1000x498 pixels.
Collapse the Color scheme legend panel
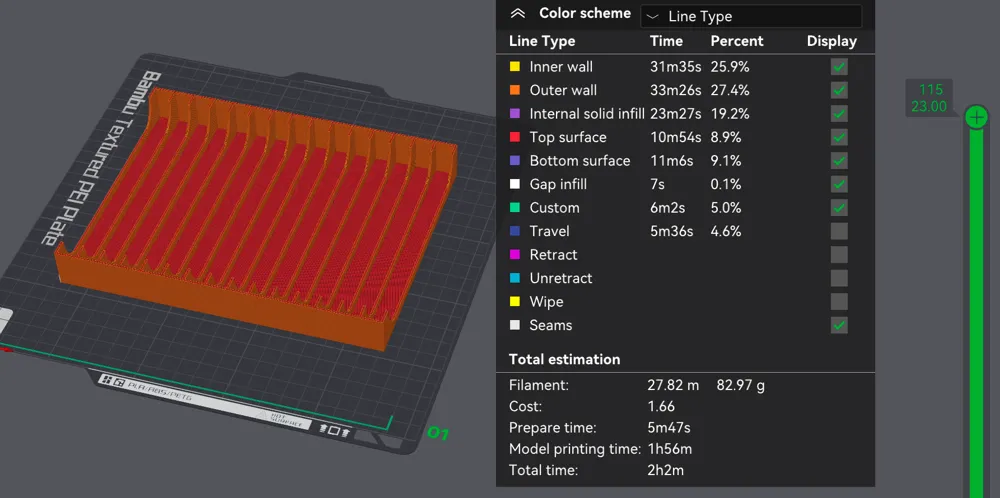pyautogui.click(x=517, y=14)
